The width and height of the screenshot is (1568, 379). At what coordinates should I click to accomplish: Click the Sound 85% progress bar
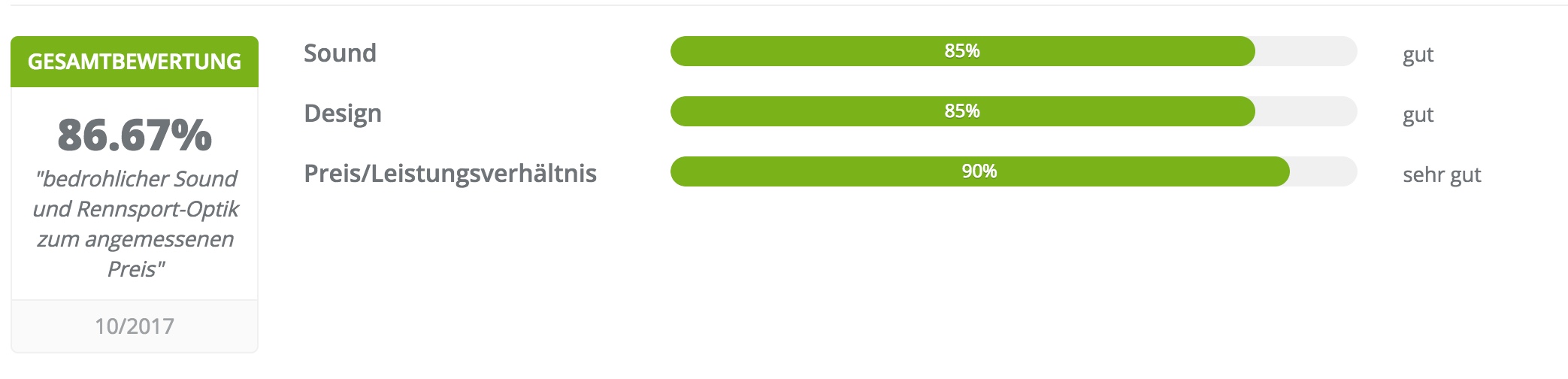[1013, 51]
